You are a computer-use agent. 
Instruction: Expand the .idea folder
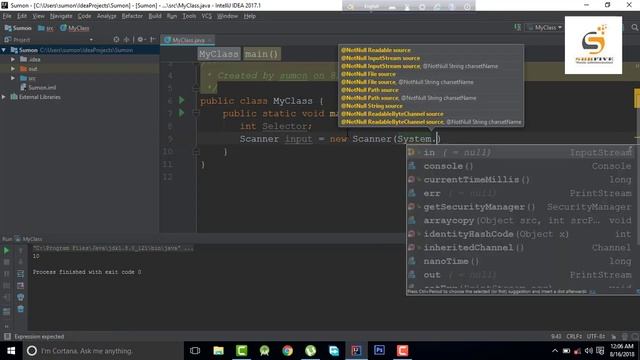13,59
